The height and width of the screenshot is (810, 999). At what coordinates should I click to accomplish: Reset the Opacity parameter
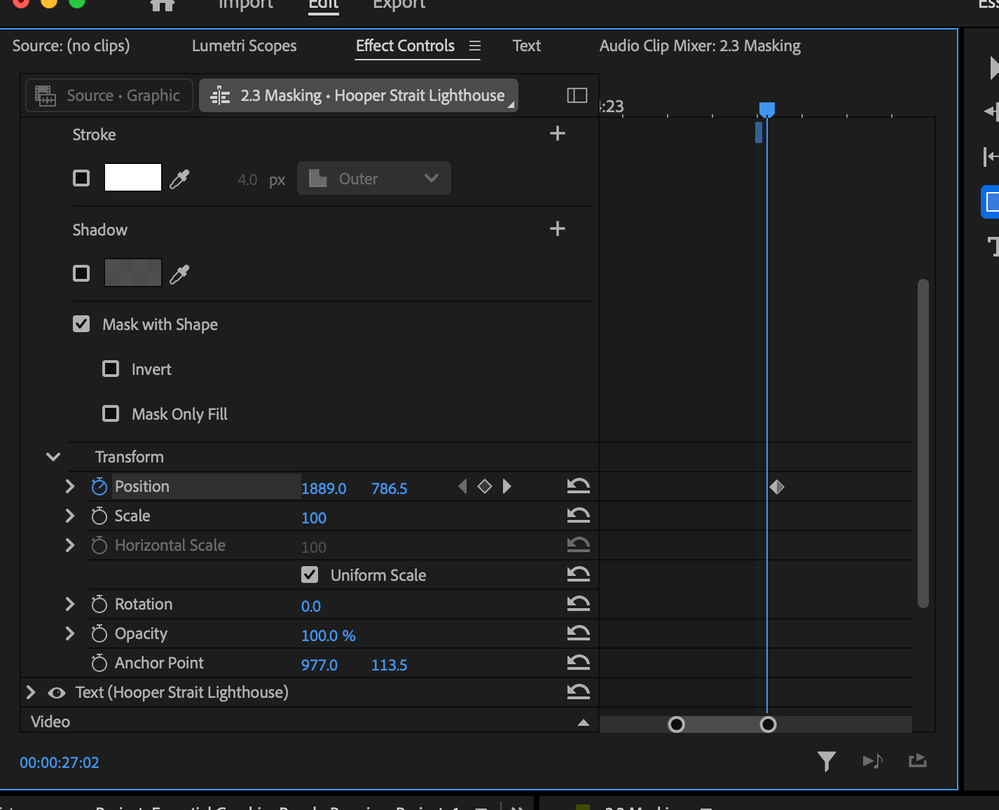[x=578, y=633]
